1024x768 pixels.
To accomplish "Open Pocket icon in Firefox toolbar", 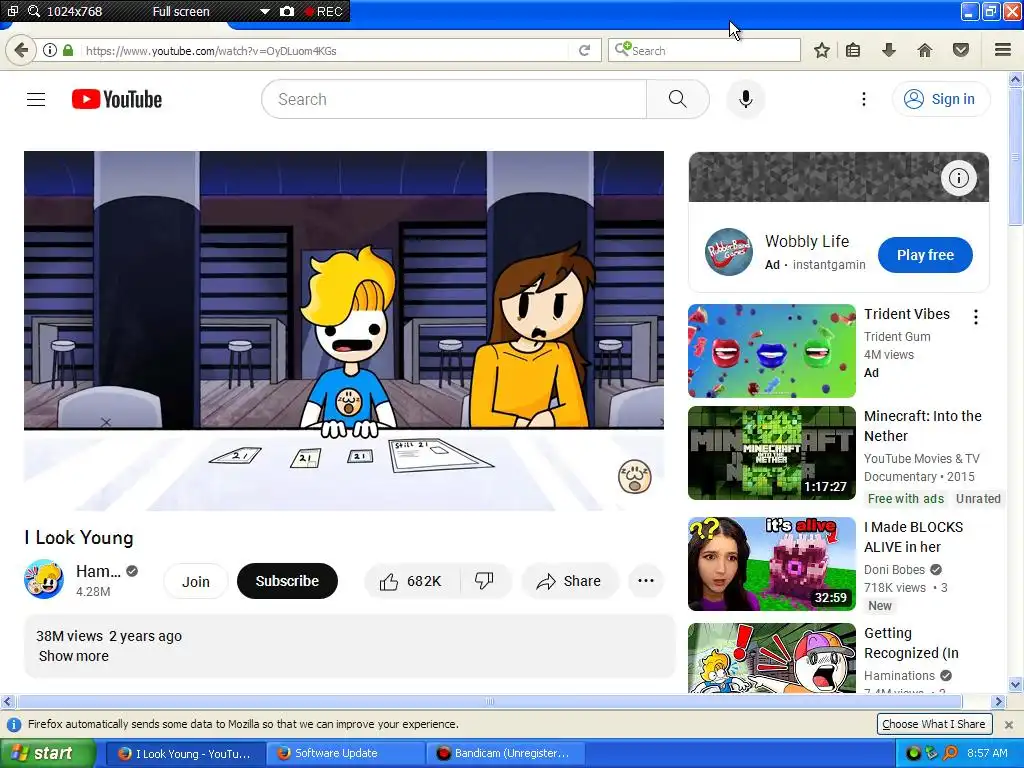I will 961,50.
